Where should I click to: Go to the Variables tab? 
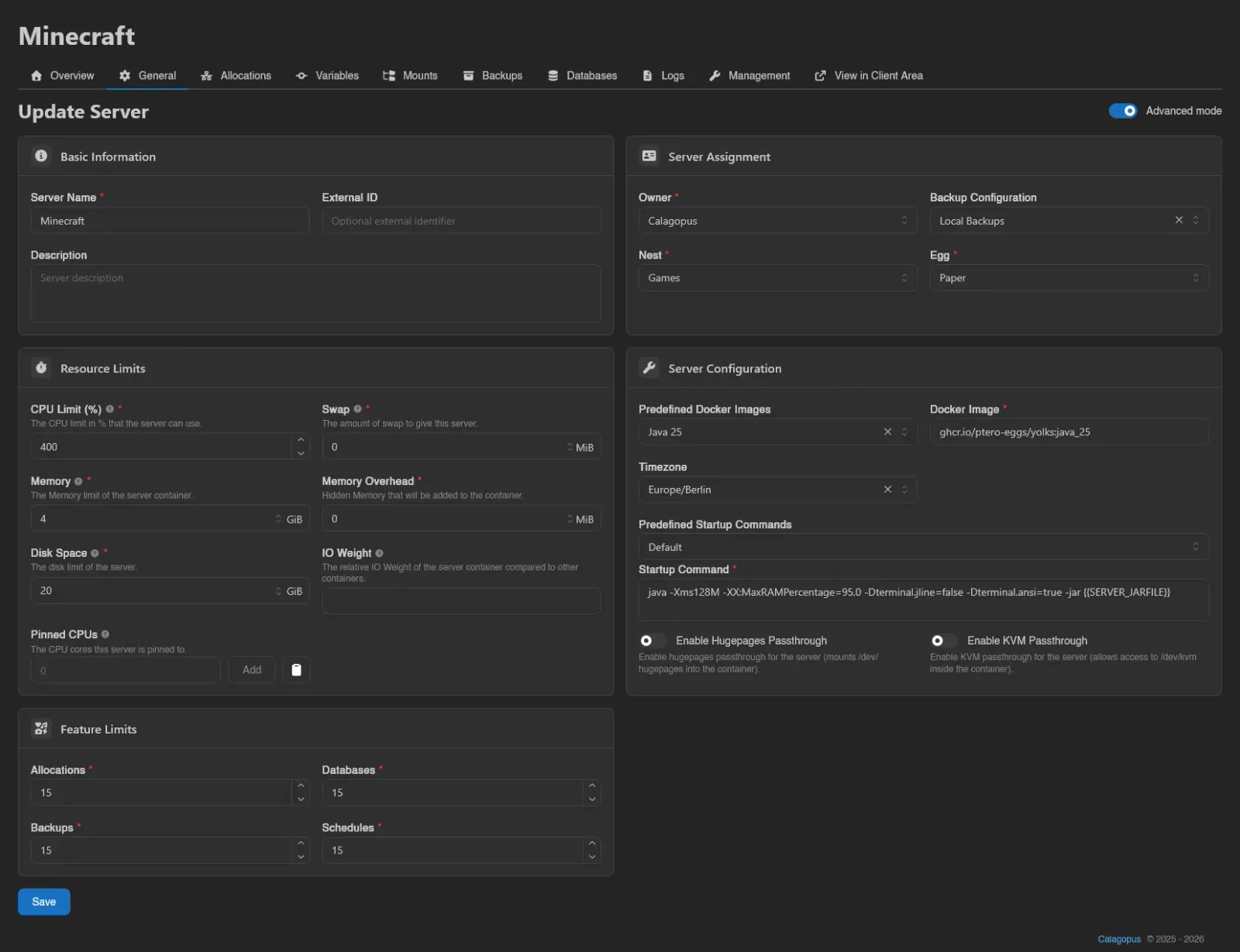328,75
